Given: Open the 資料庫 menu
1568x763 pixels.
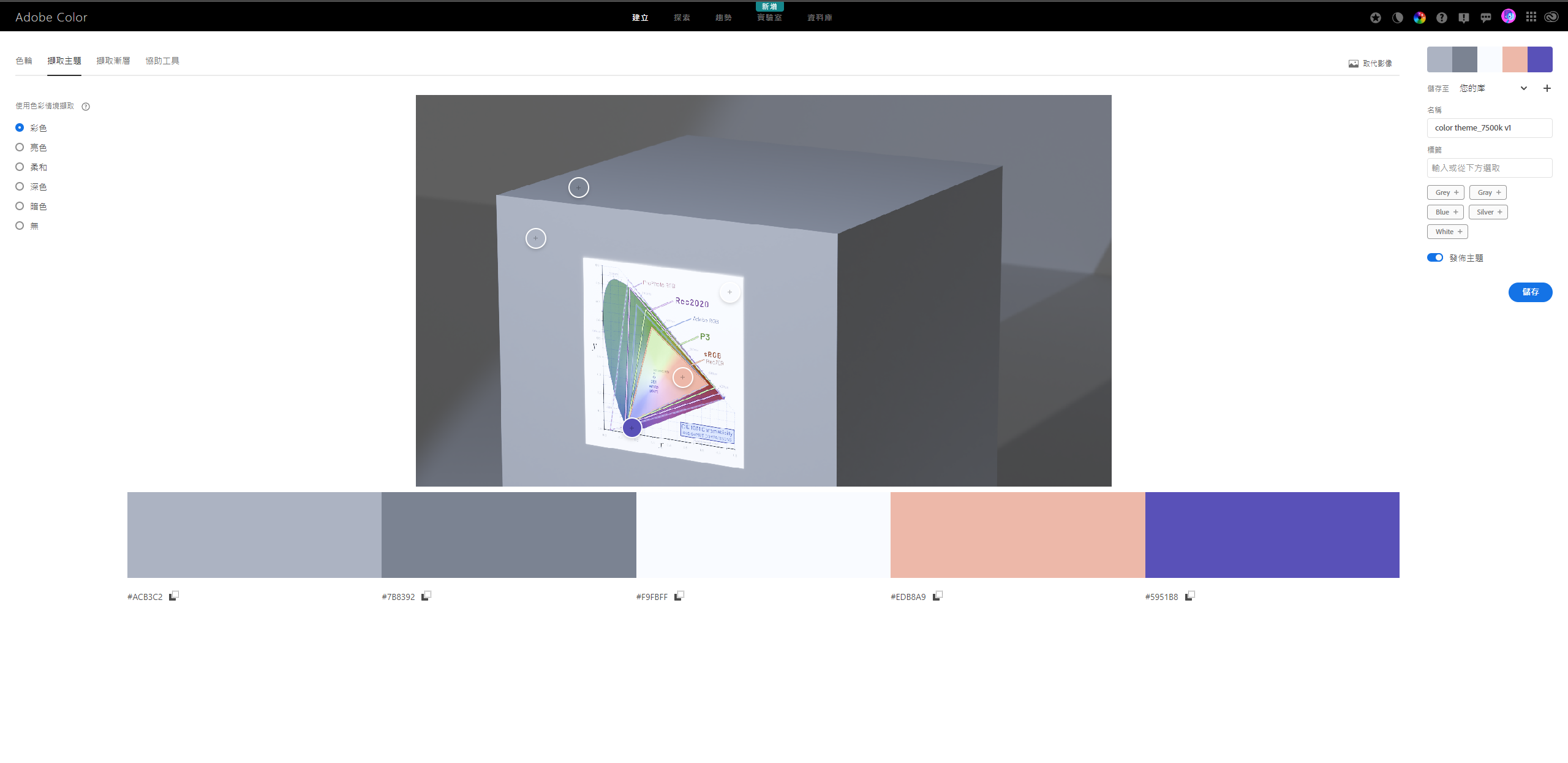Looking at the screenshot, I should [x=820, y=18].
